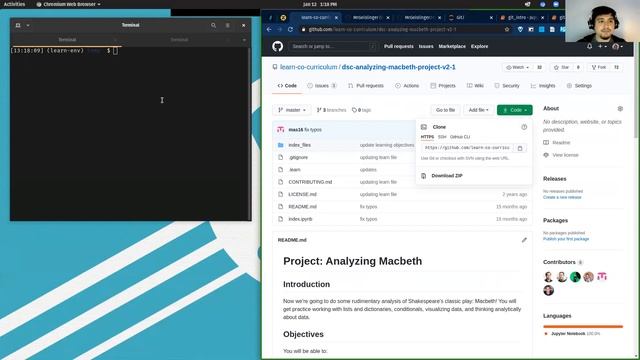Open GitHub notifications bell

(589, 47)
